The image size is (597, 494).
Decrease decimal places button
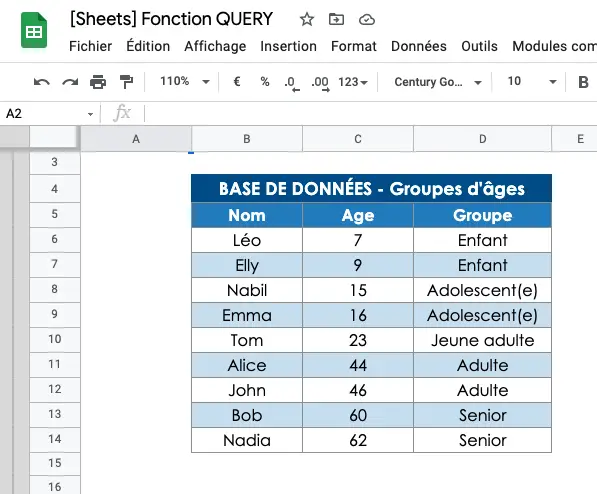(292, 83)
